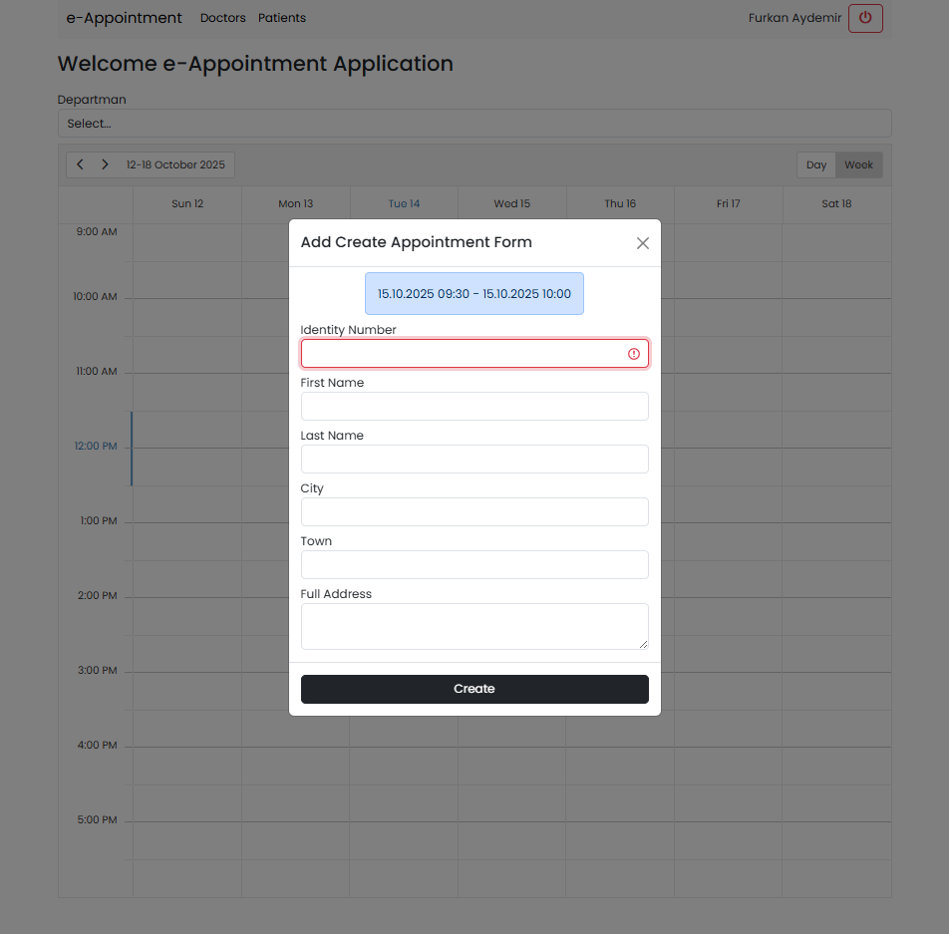The image size is (949, 934).
Task: Select Tue 14 column header
Action: 403,203
